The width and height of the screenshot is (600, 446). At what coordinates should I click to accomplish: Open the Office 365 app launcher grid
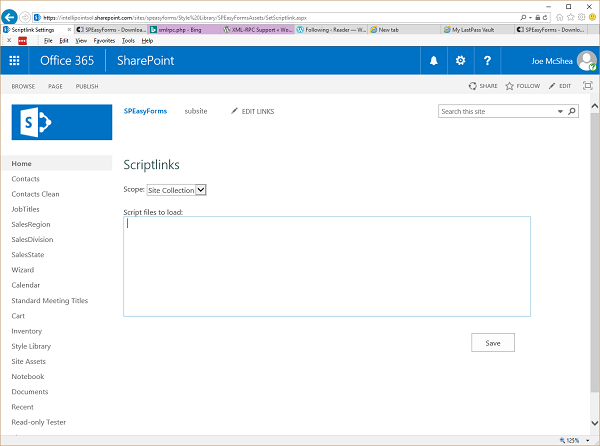point(14,60)
